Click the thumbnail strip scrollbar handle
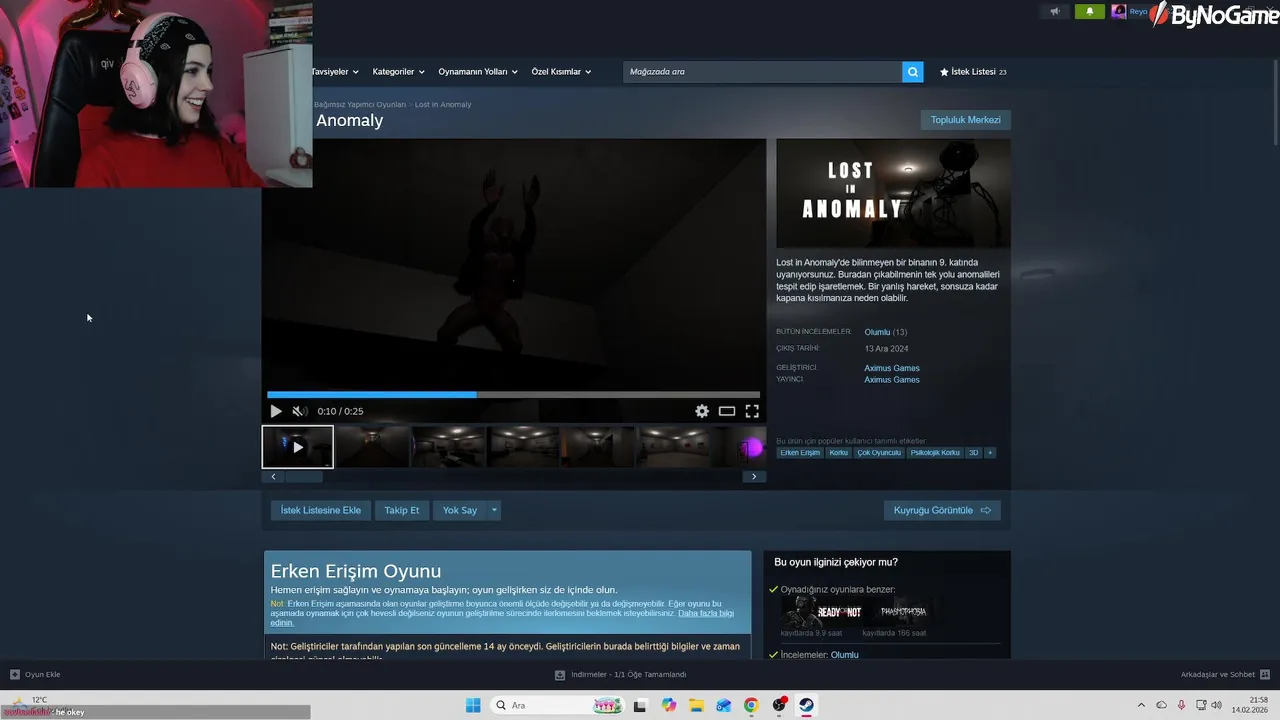The width and height of the screenshot is (1280, 720). [x=304, y=477]
